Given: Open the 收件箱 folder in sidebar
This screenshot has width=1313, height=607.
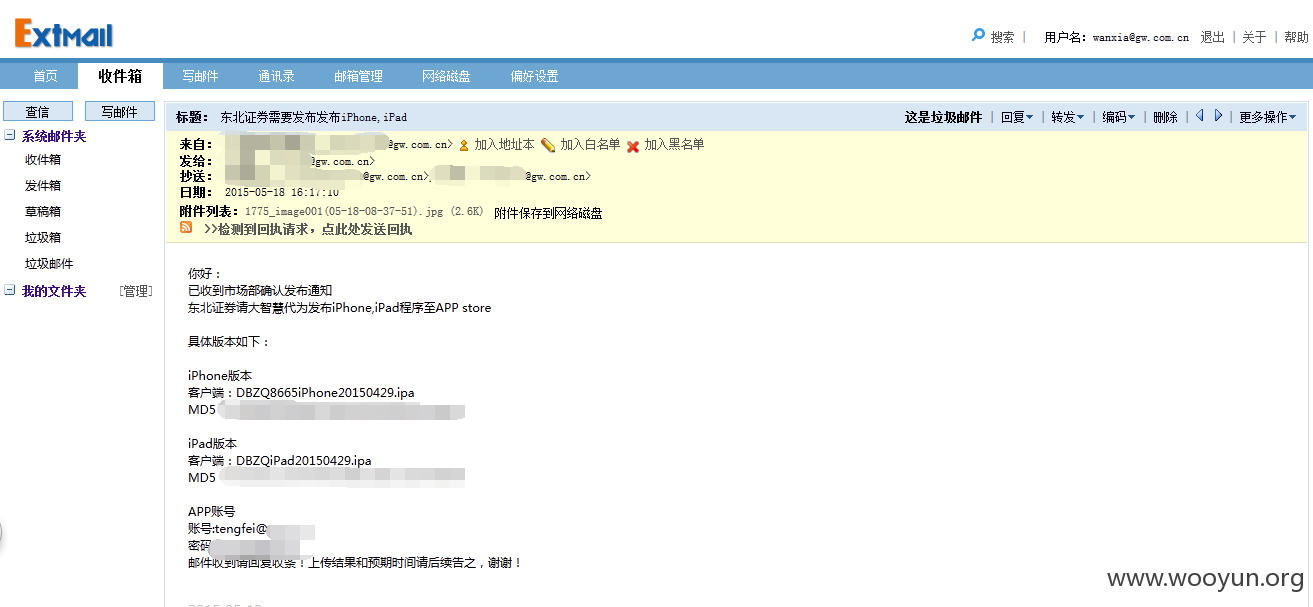Looking at the screenshot, I should tap(43, 159).
